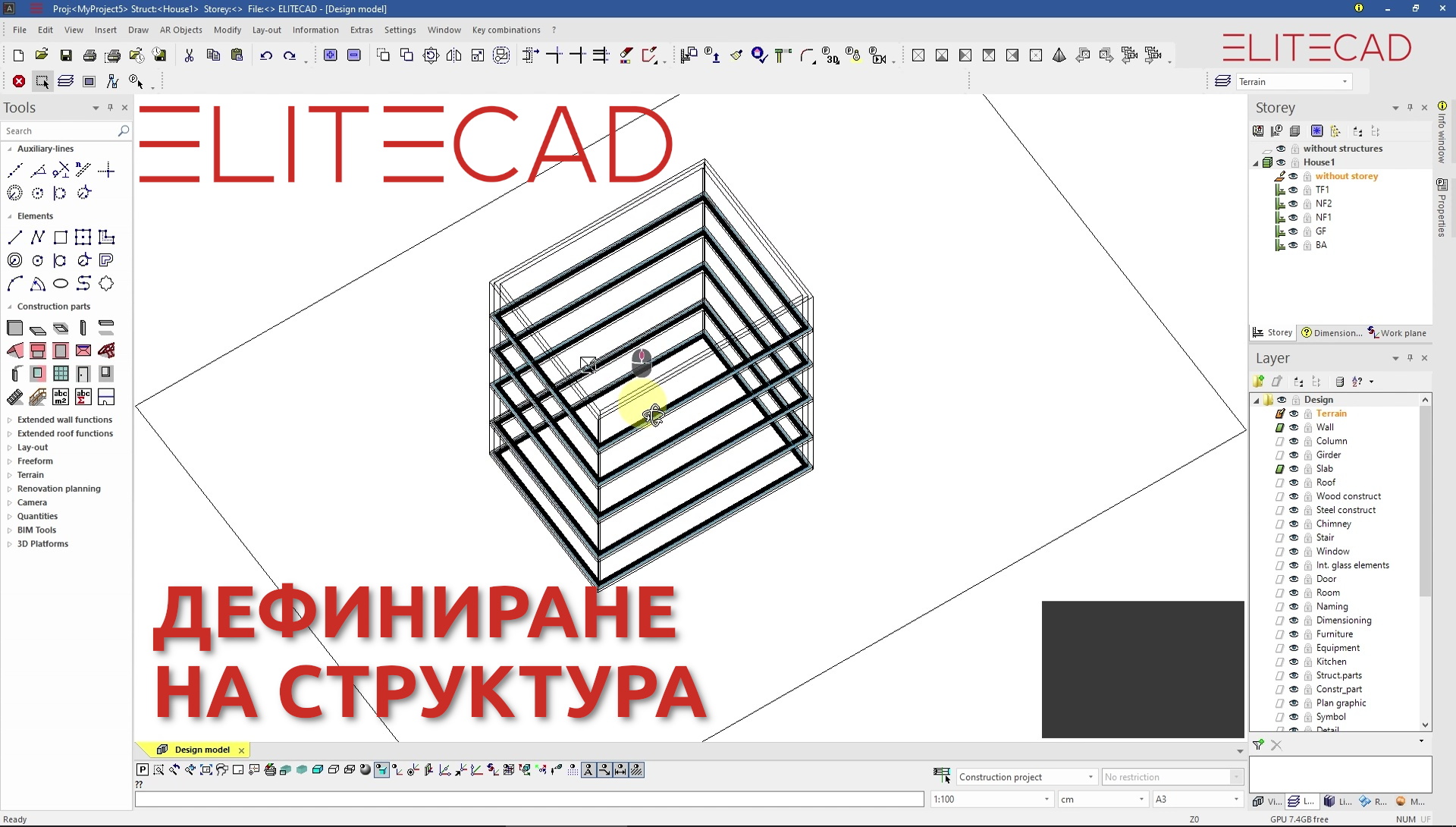1456x827 pixels.
Task: Open the Extras menu
Action: [x=361, y=30]
